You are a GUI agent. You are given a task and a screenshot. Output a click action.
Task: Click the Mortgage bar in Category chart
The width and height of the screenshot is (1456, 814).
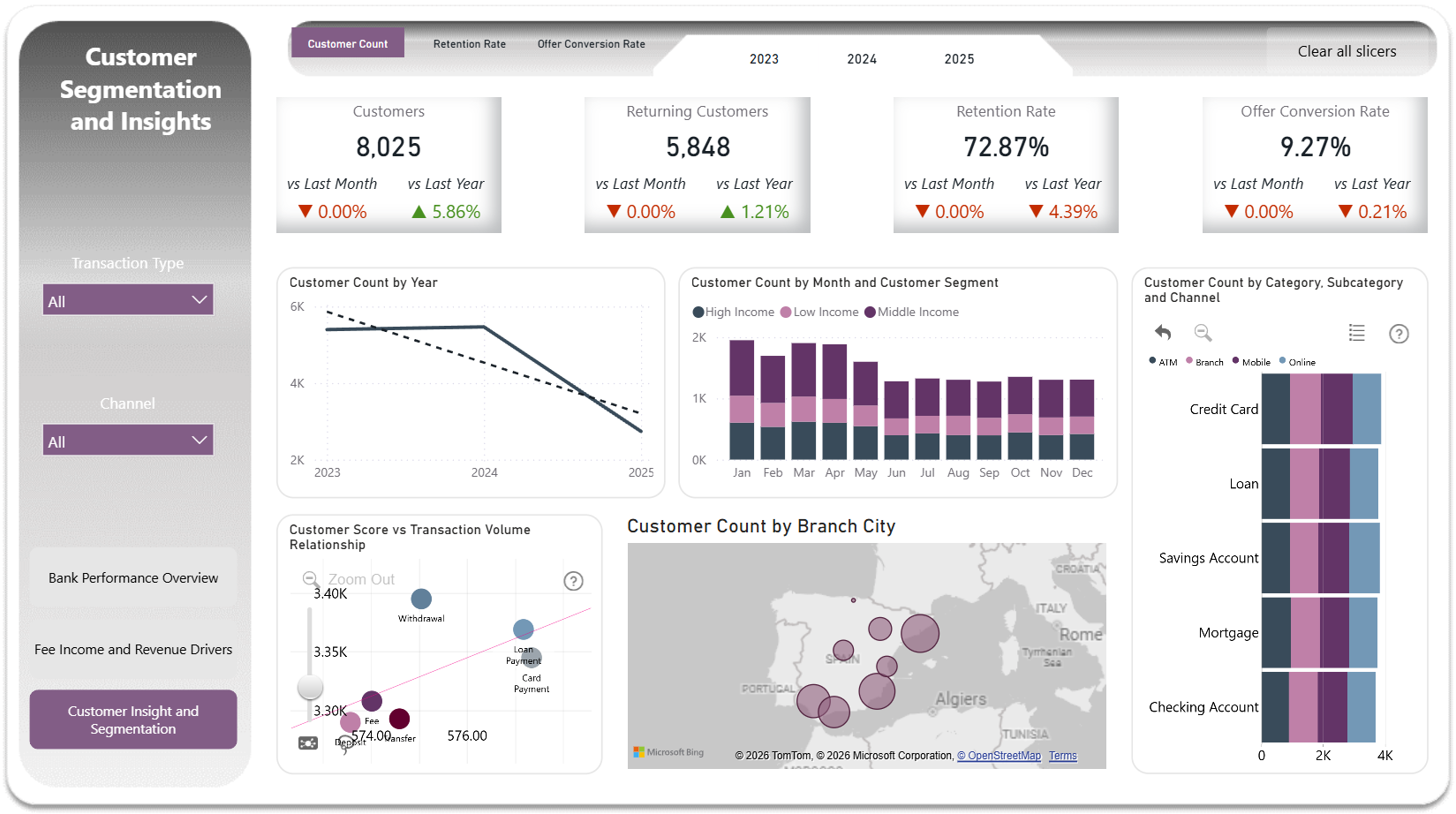pos(1319,632)
